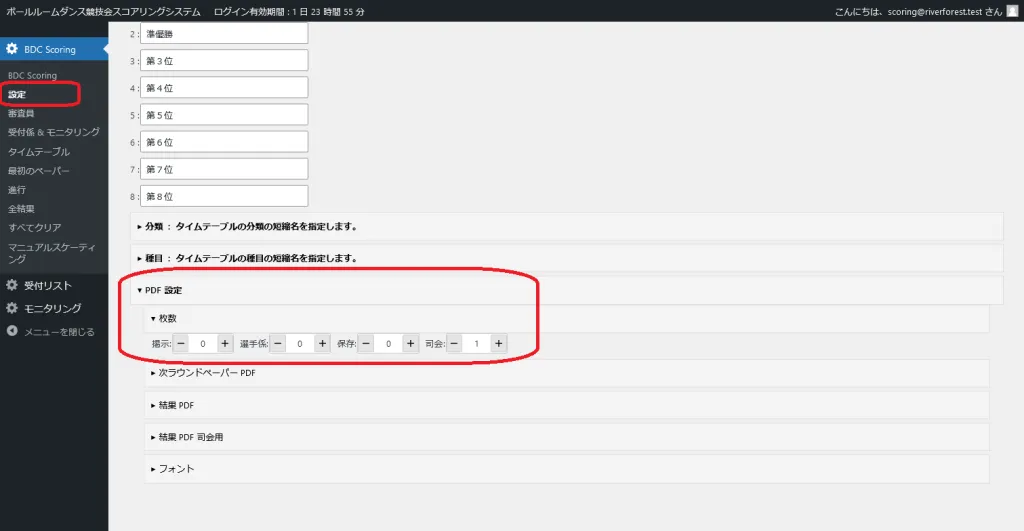
Task: Click the BDC Scoring gear icon
Action: 12,49
